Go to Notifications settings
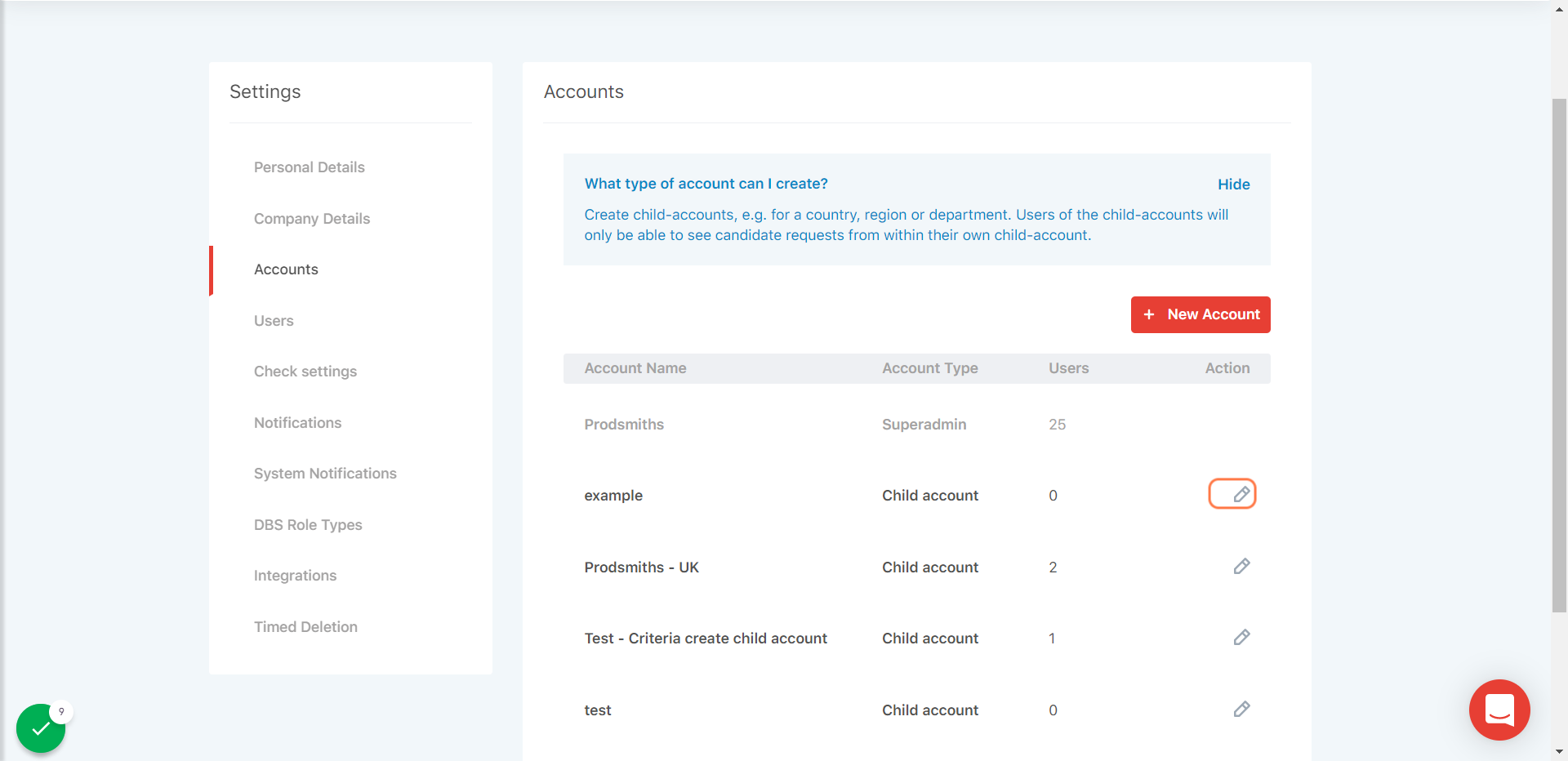Image resolution: width=1568 pixels, height=761 pixels. coord(298,423)
